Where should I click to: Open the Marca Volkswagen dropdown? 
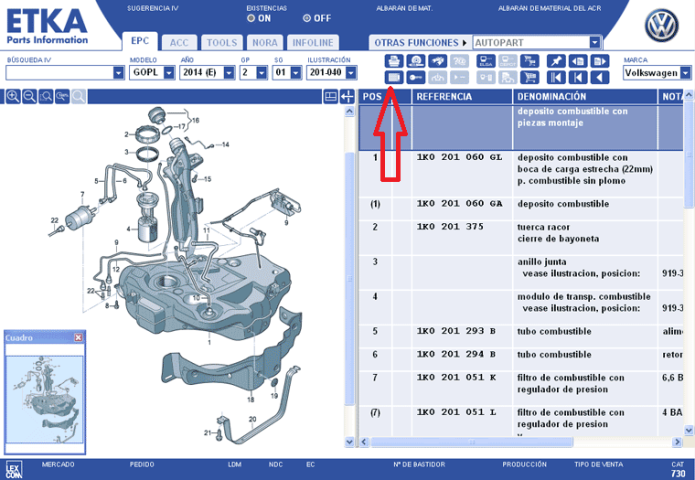[686, 73]
